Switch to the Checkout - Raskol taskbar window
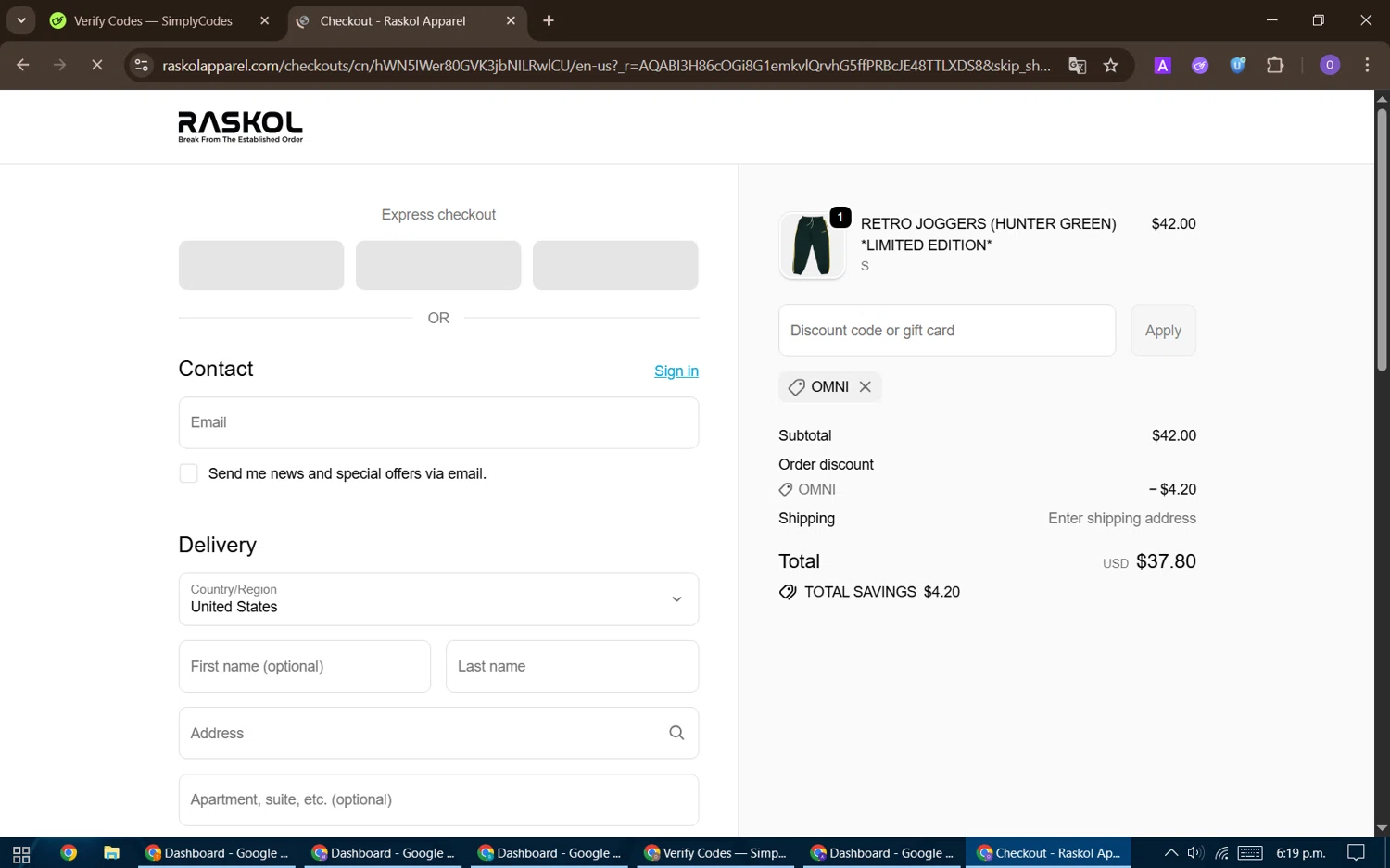 pos(1049,853)
